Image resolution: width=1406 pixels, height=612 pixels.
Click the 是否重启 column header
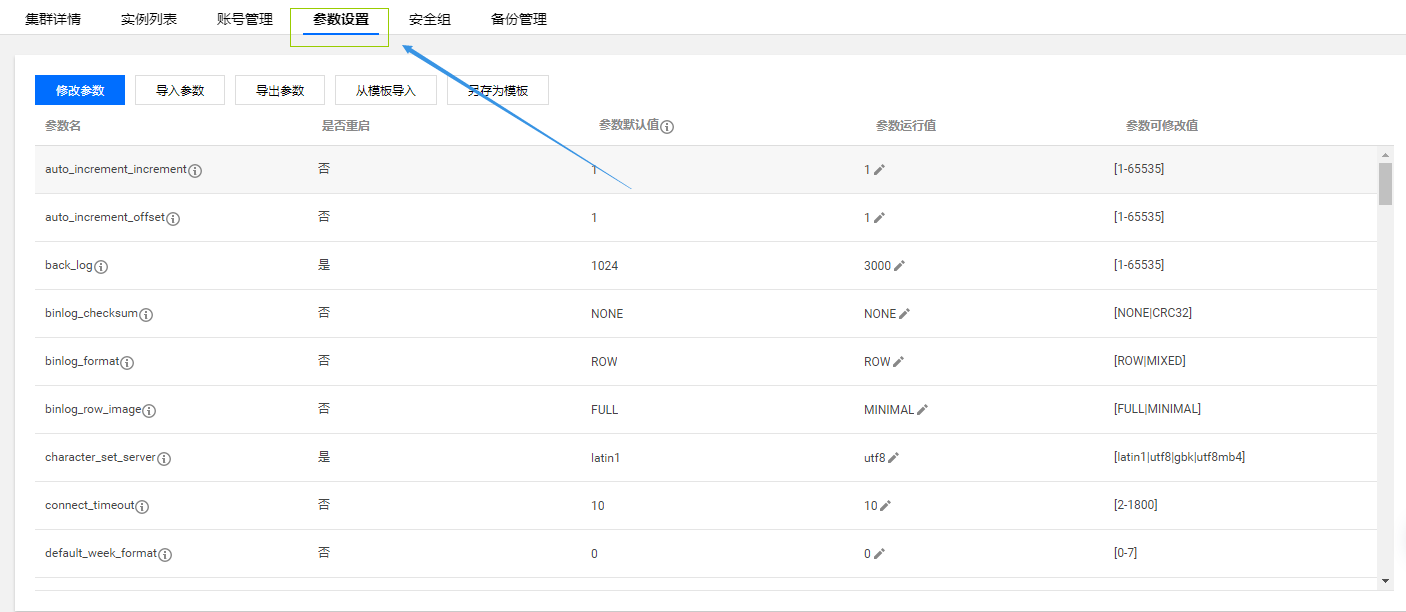point(346,126)
